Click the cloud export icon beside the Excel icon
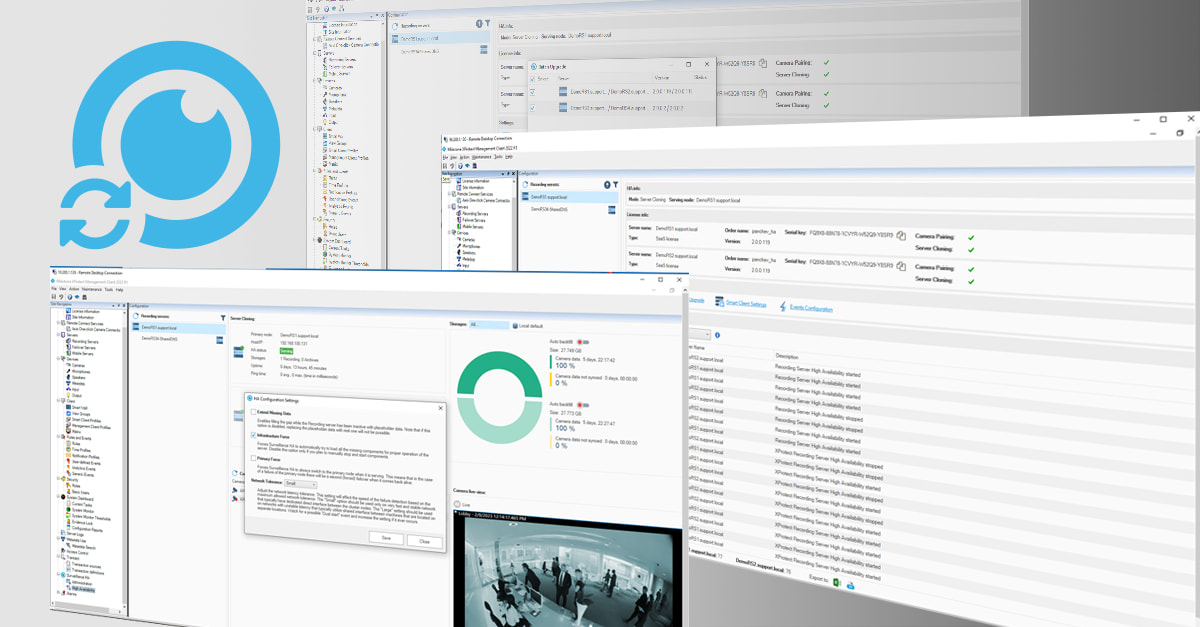Screen dimensions: 1200x627 click(851, 586)
